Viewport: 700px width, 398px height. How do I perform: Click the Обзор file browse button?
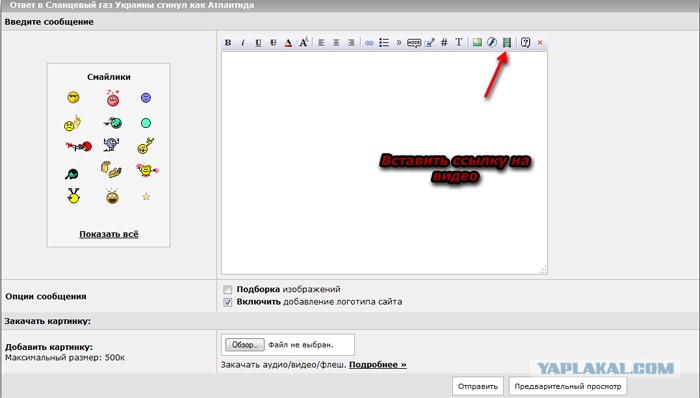(x=245, y=345)
